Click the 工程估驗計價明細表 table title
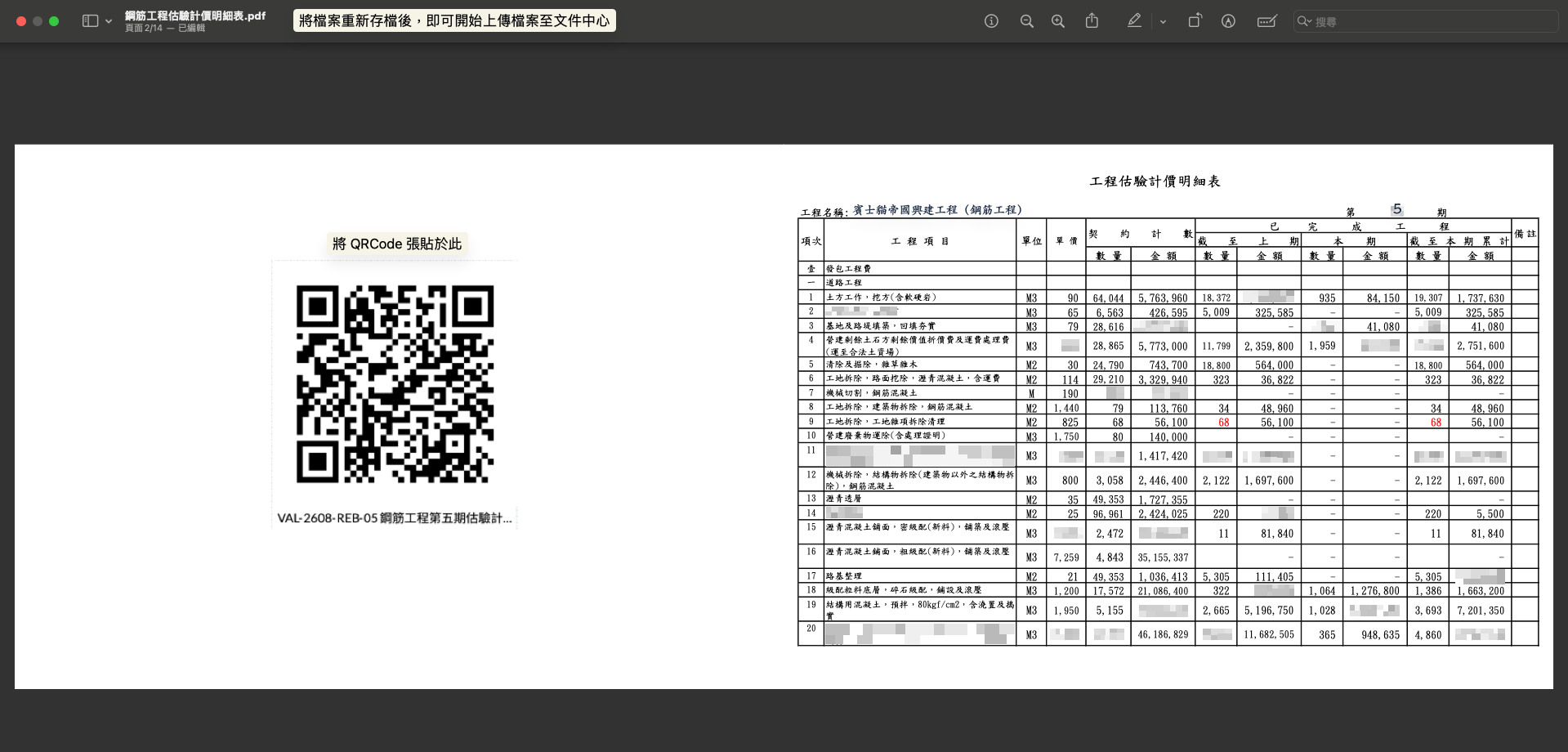 1155,181
